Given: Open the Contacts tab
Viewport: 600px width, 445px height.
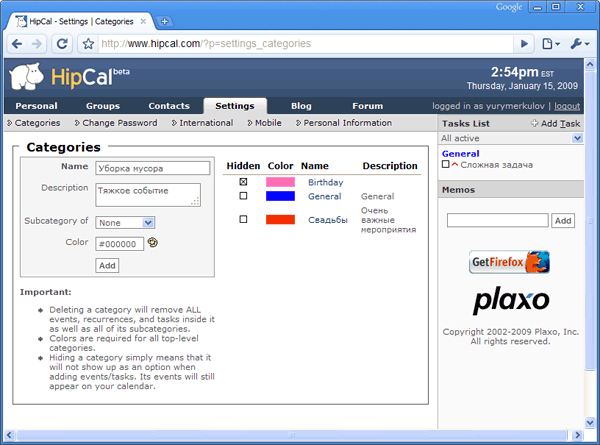Looking at the screenshot, I should [169, 106].
